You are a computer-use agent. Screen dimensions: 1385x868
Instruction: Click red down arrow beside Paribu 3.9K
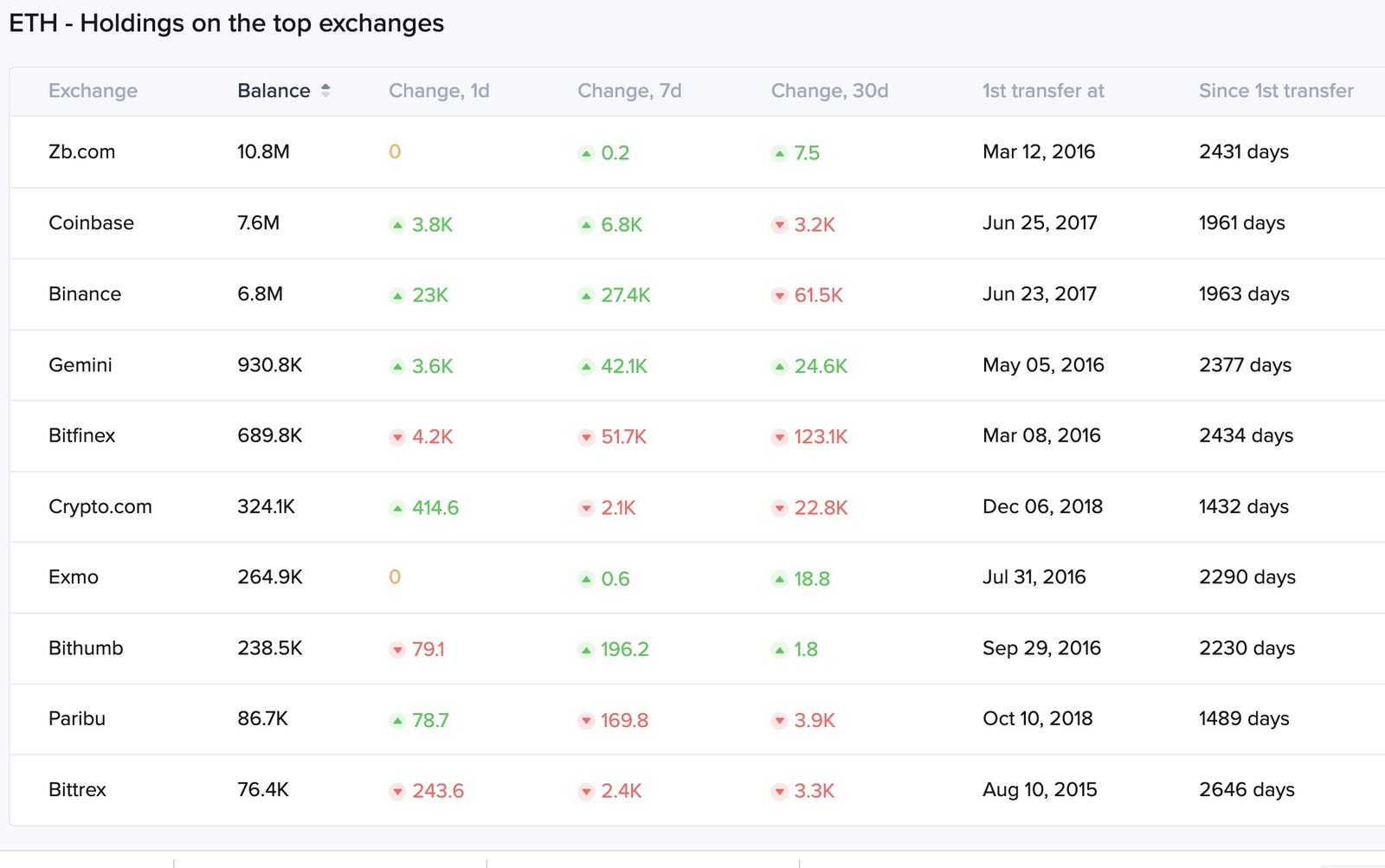pyautogui.click(x=779, y=721)
